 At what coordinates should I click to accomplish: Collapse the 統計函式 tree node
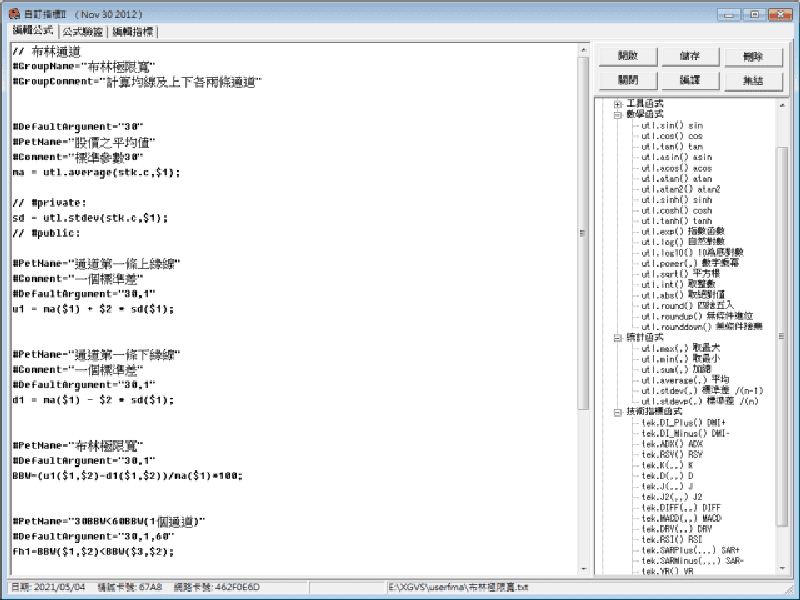617,338
